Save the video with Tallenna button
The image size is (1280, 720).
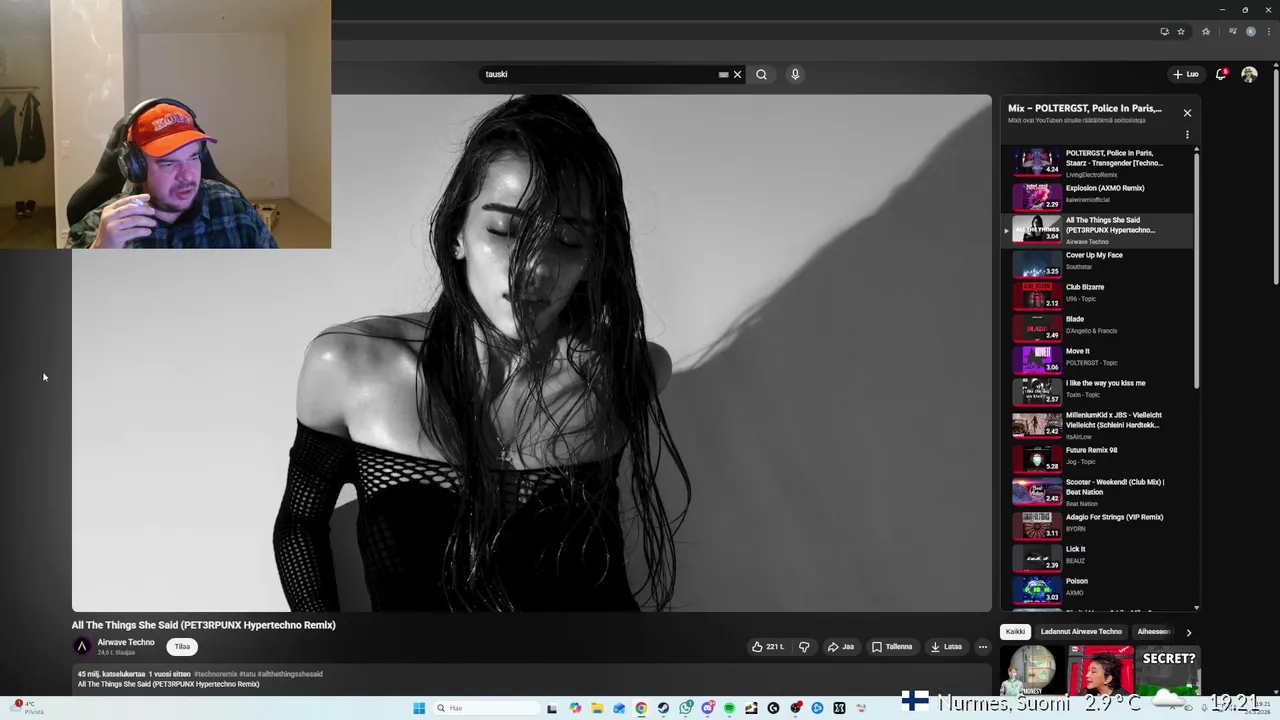click(x=892, y=647)
